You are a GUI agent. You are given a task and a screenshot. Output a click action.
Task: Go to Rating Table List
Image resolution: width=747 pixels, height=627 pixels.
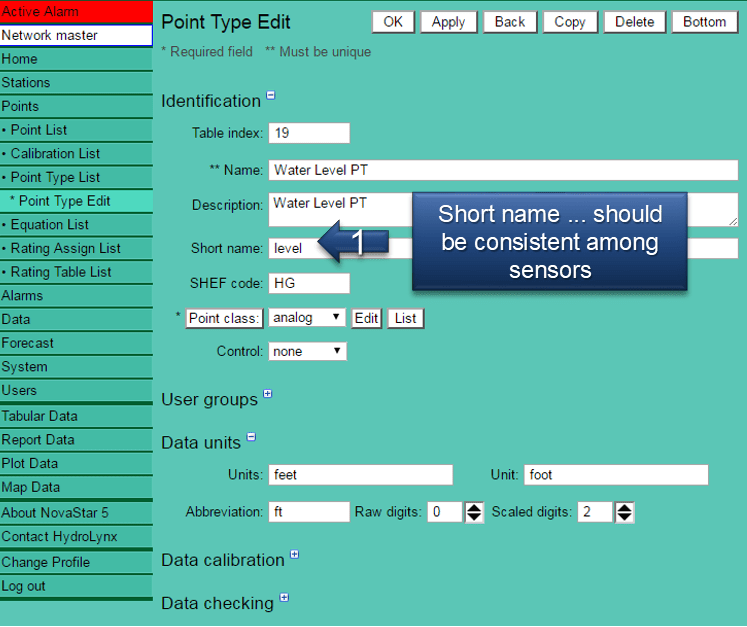(x=61, y=272)
